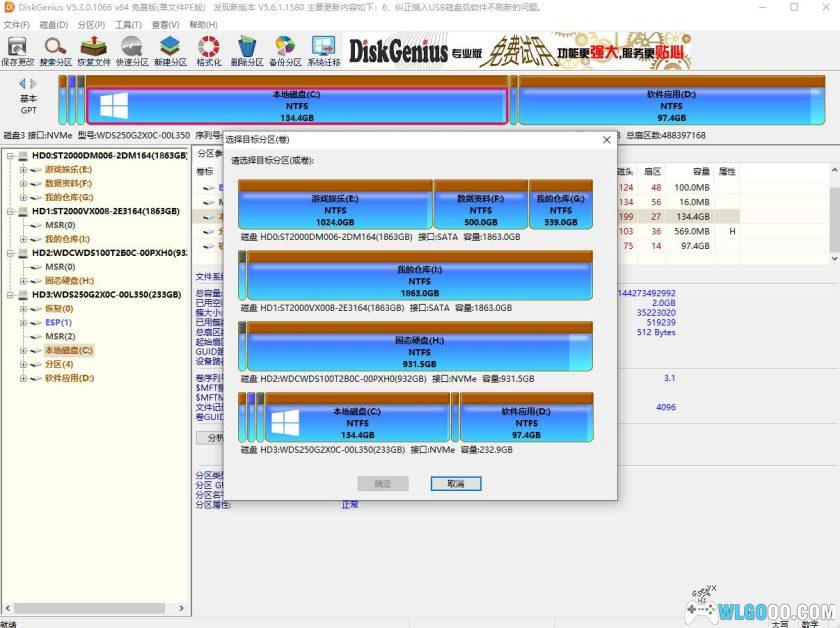Open the 搜索分区 (Search Partition) tool
This screenshot has height=628, width=840.
tap(54, 48)
